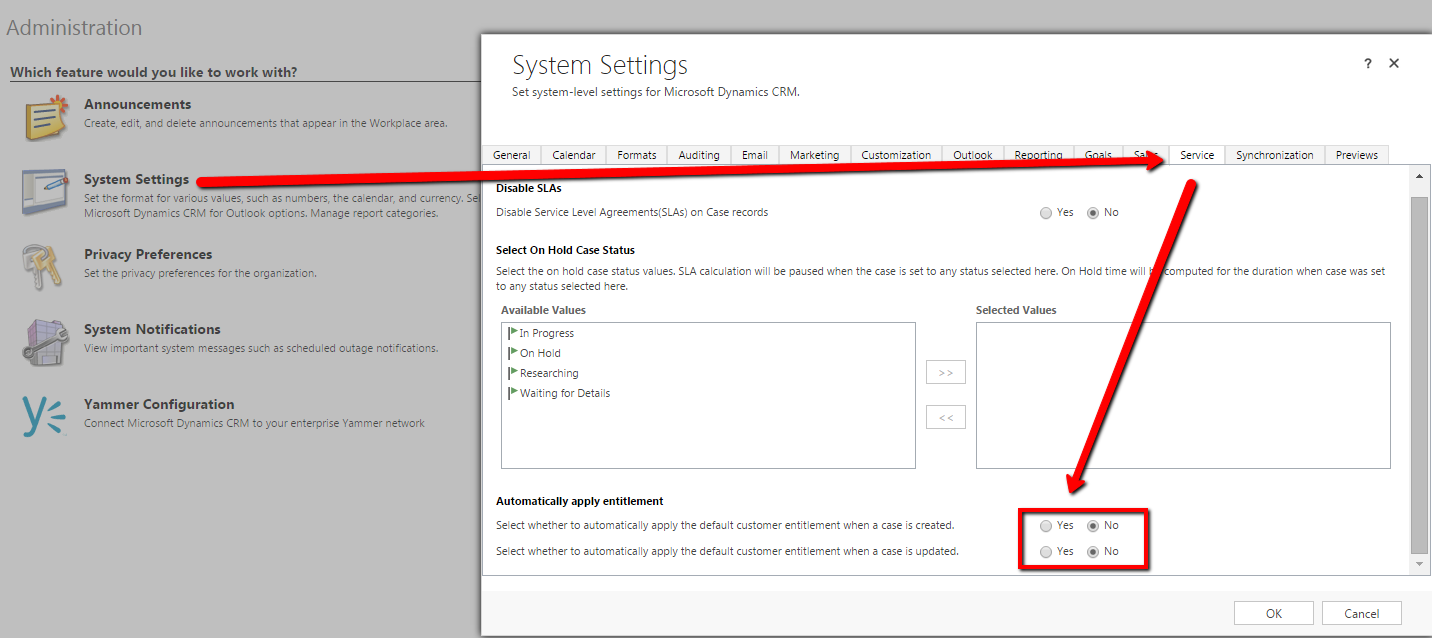Select the Researching status value
This screenshot has width=1432, height=638.
(548, 373)
